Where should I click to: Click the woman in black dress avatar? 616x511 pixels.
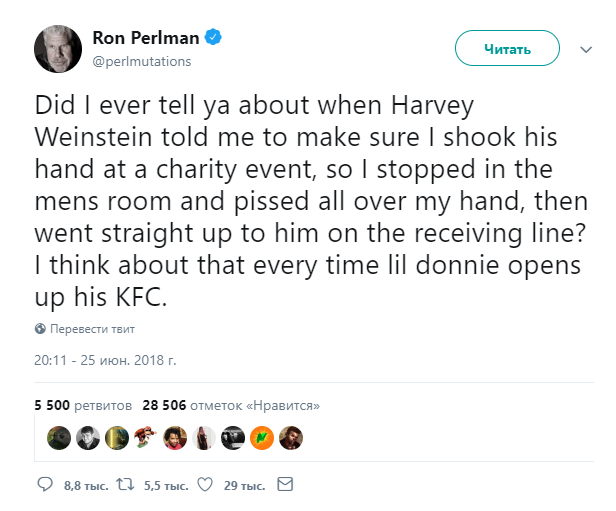[204, 438]
